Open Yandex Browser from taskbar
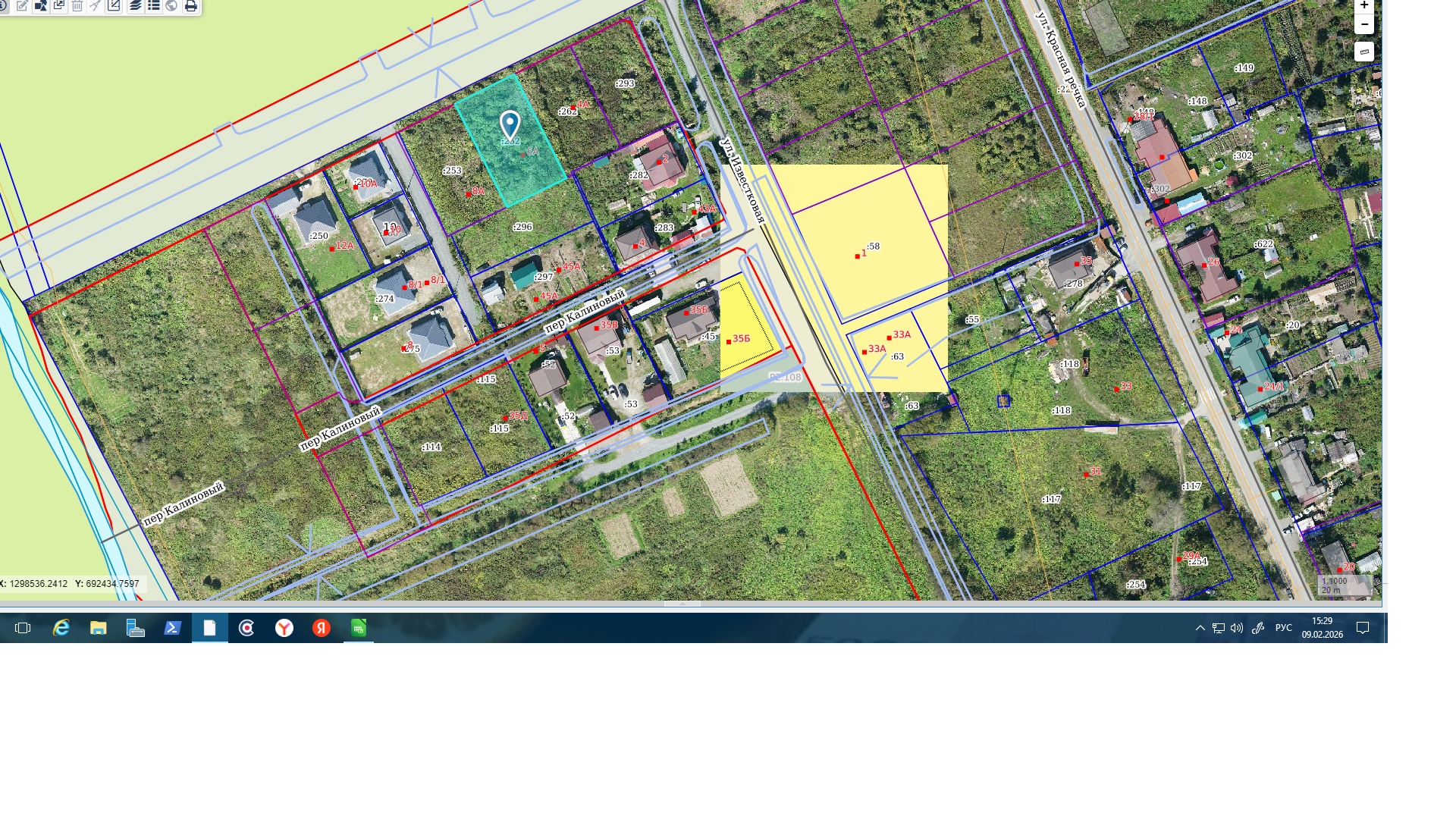Viewport: 1456px width, 819px height. click(x=284, y=628)
